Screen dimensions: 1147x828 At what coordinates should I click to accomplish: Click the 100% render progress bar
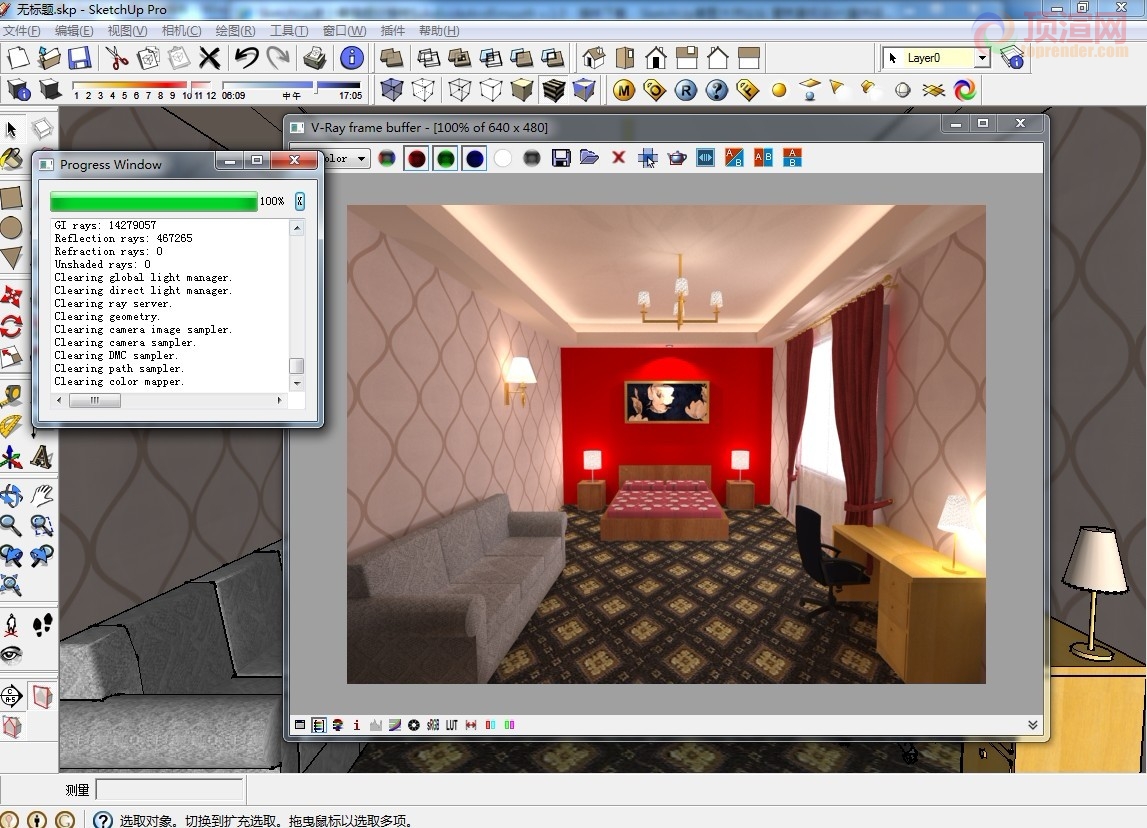[154, 201]
